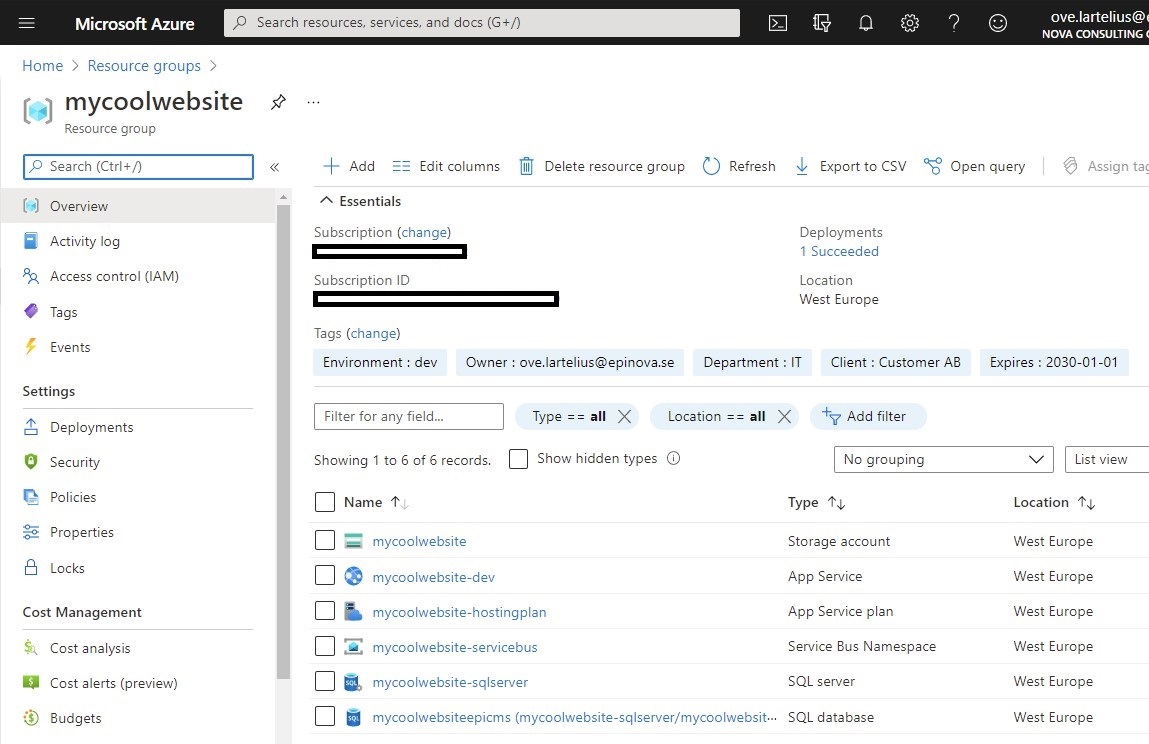
Task: Click the help question mark icon
Action: (954, 22)
